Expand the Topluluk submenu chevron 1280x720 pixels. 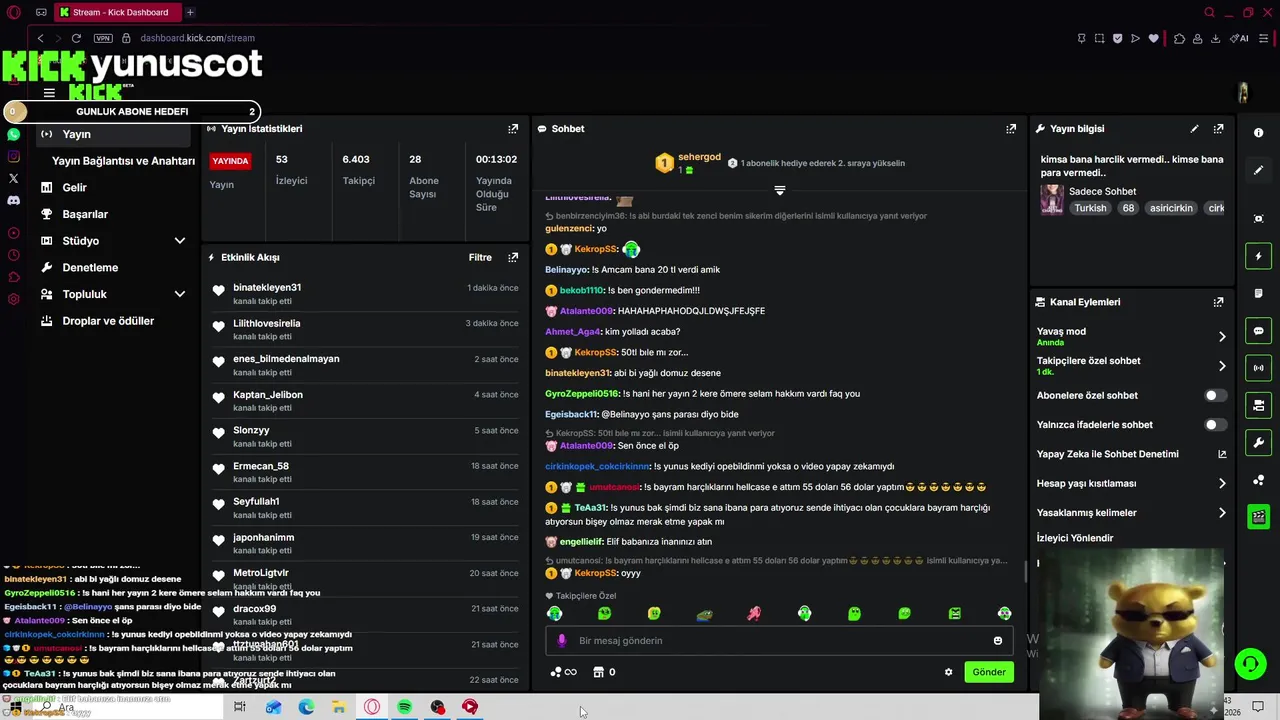(x=180, y=294)
